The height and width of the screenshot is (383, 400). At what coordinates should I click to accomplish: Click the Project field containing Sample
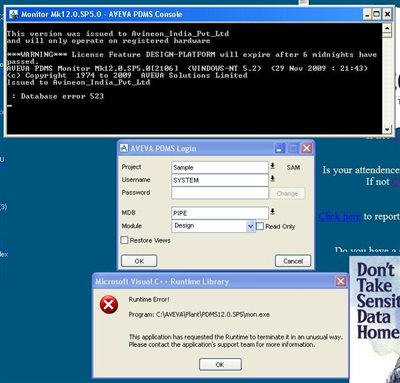click(220, 167)
